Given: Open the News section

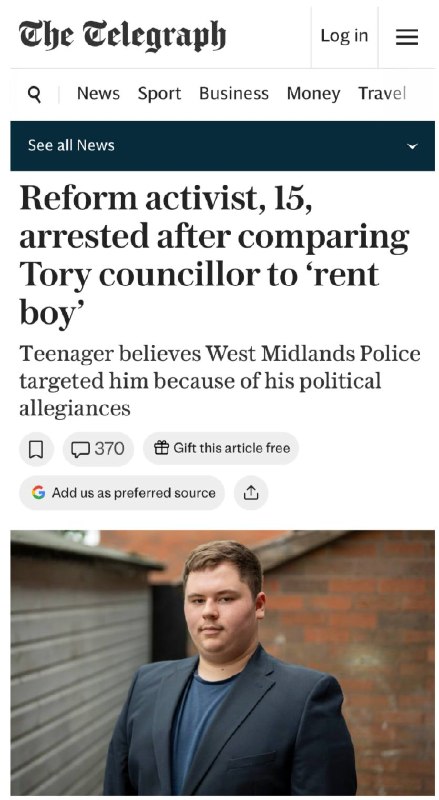Looking at the screenshot, I should click(99, 93).
